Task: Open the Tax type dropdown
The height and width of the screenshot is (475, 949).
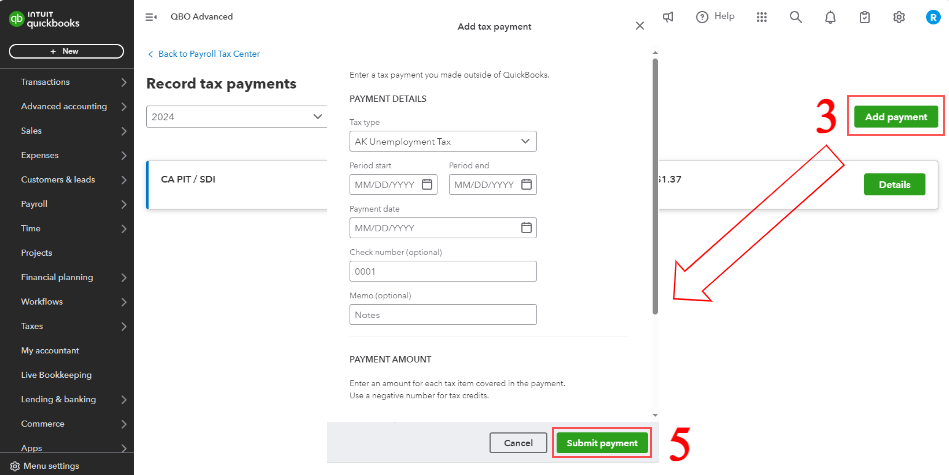Action: (442, 142)
